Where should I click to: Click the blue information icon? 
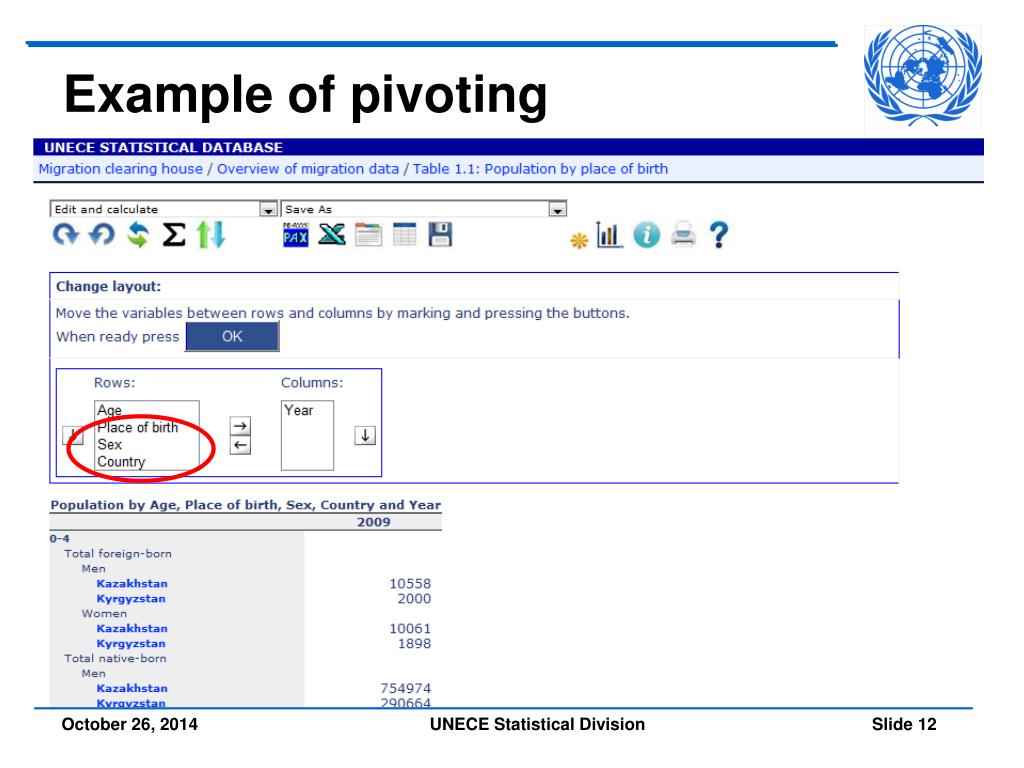(x=645, y=235)
